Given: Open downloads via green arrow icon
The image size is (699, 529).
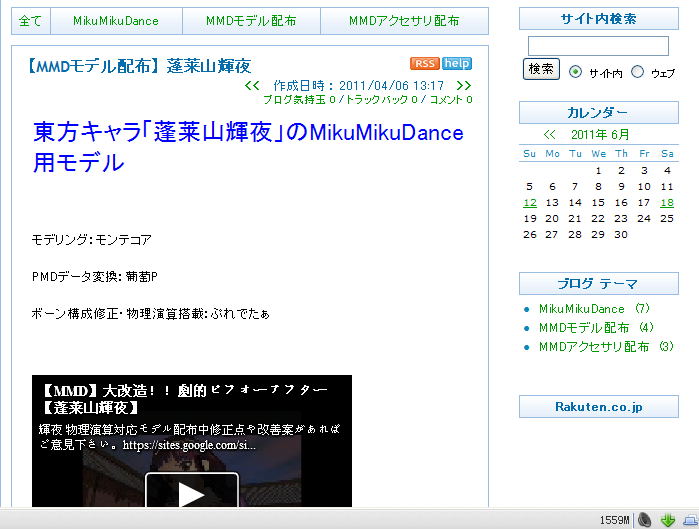Looking at the screenshot, I should click(668, 520).
